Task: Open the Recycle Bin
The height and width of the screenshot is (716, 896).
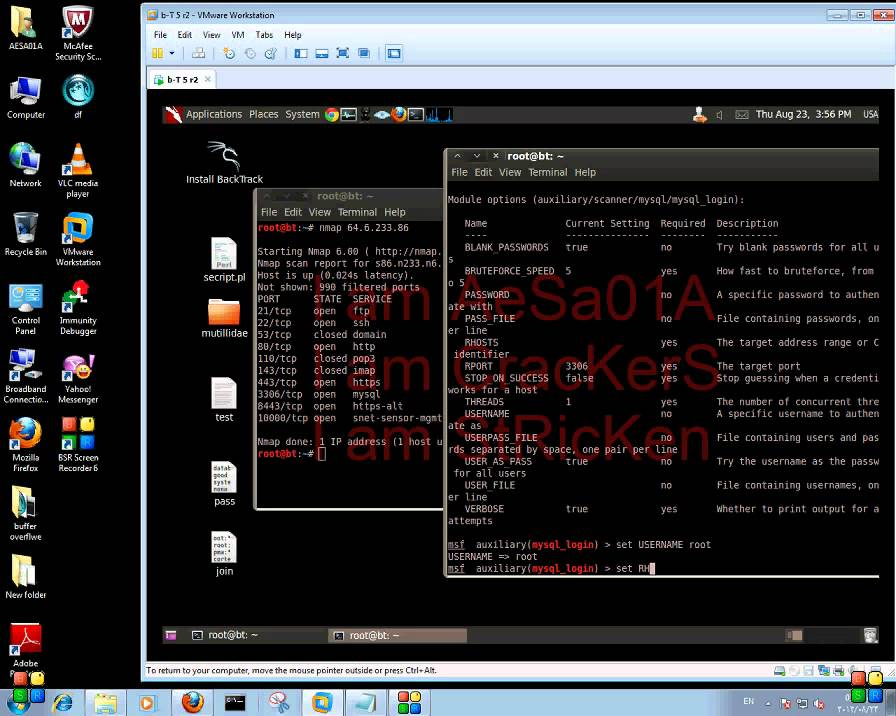Action: [x=26, y=234]
